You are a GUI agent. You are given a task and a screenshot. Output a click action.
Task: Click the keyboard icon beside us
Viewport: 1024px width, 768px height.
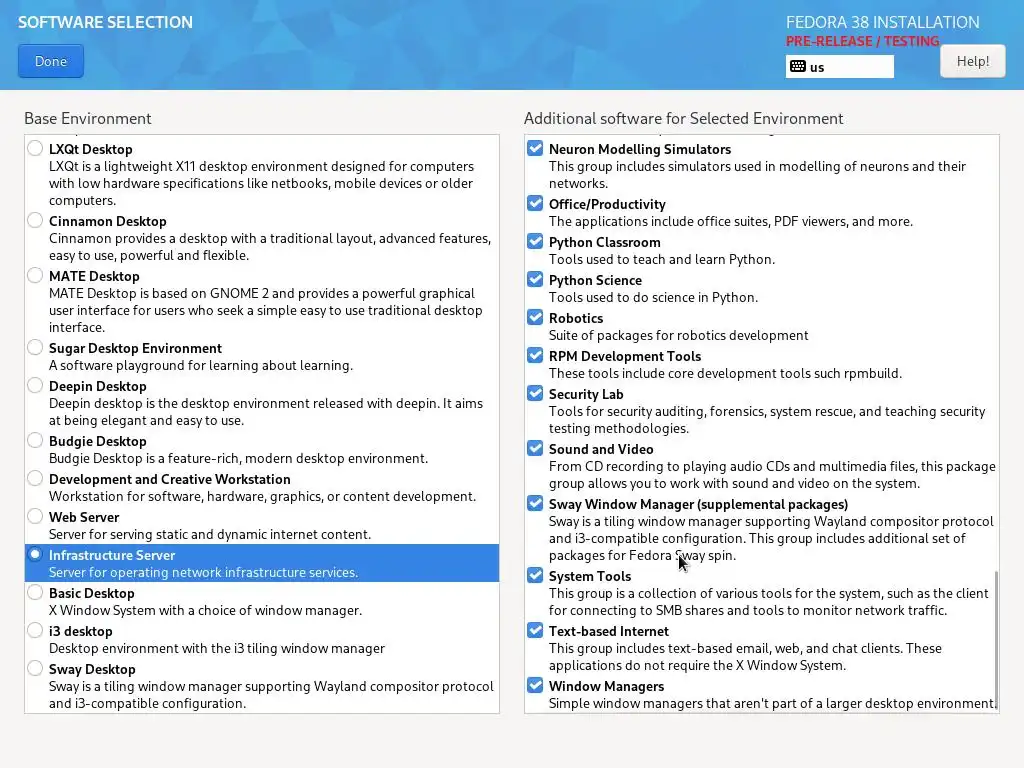click(797, 67)
